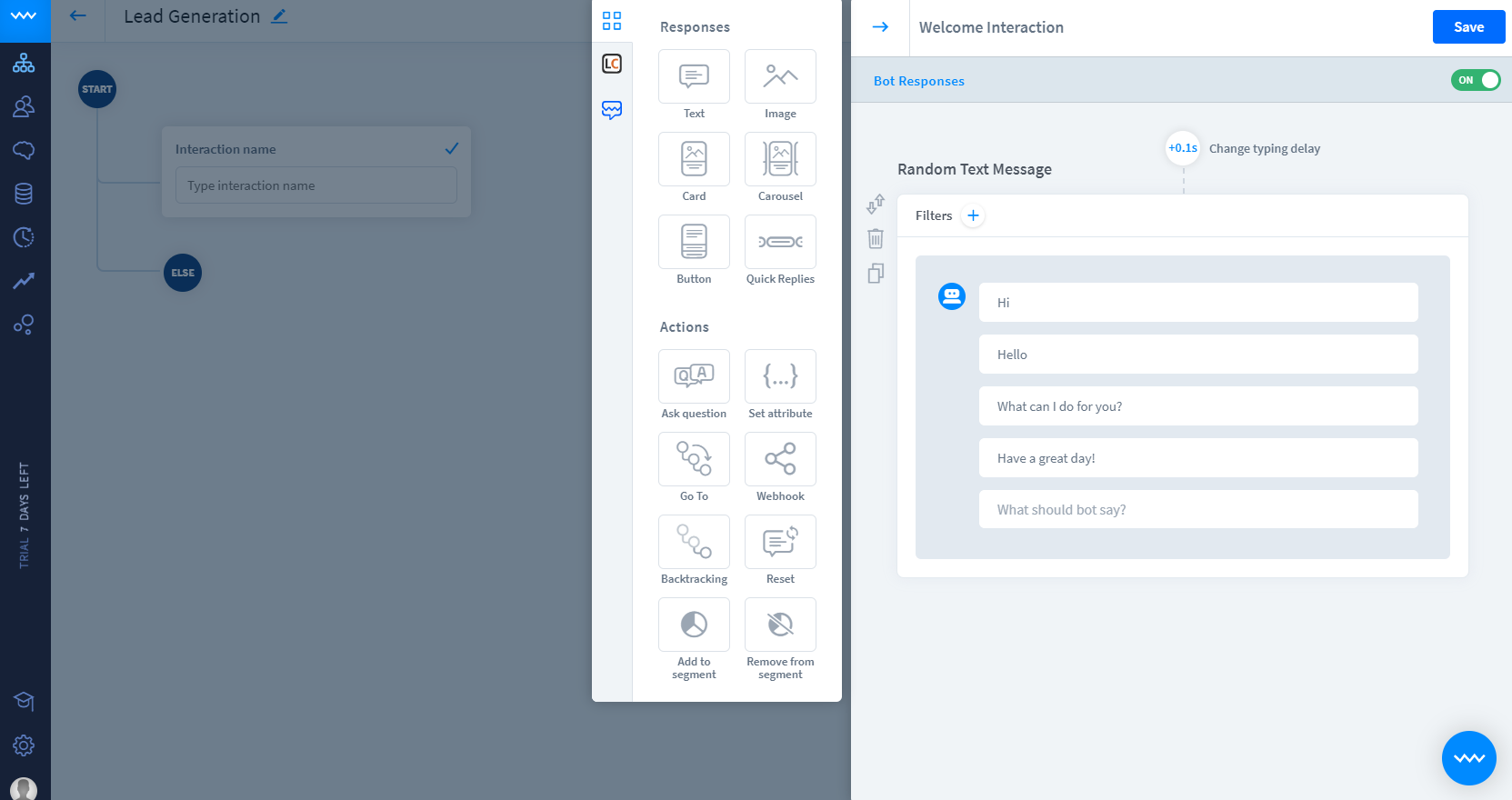The height and width of the screenshot is (800, 1512).
Task: Open the training history clock icon
Action: 24,237
